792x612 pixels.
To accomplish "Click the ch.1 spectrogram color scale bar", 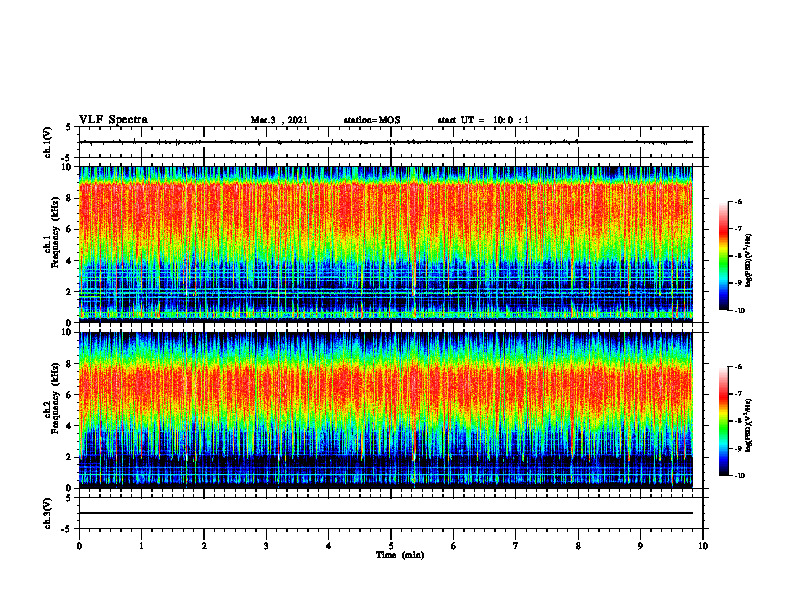I will 723,256.
